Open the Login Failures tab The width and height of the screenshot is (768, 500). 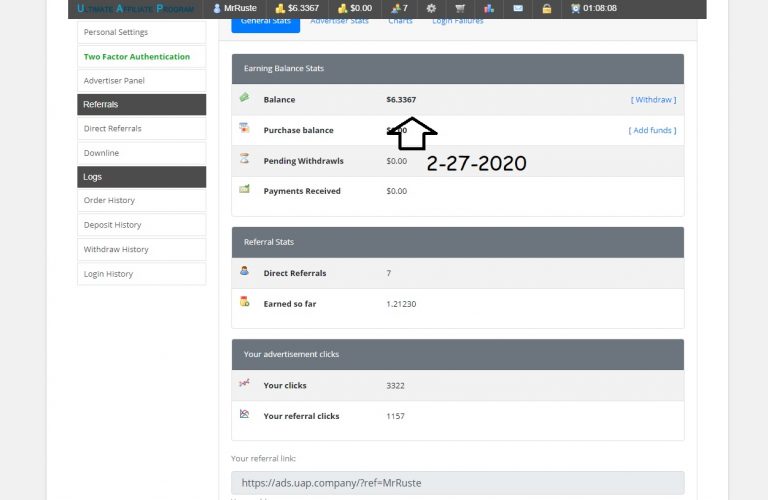point(458,22)
